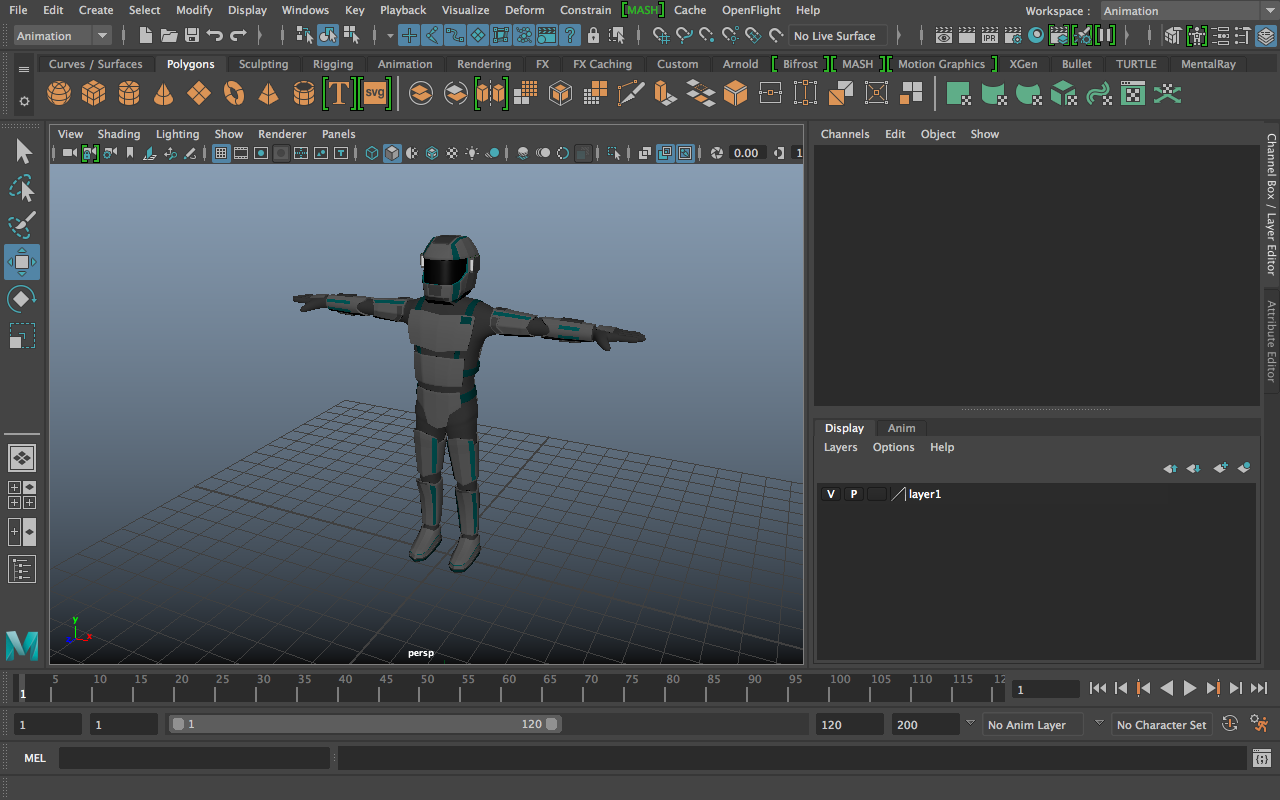Click the Save Scene disk icon
This screenshot has height=800, width=1280.
tap(192, 36)
